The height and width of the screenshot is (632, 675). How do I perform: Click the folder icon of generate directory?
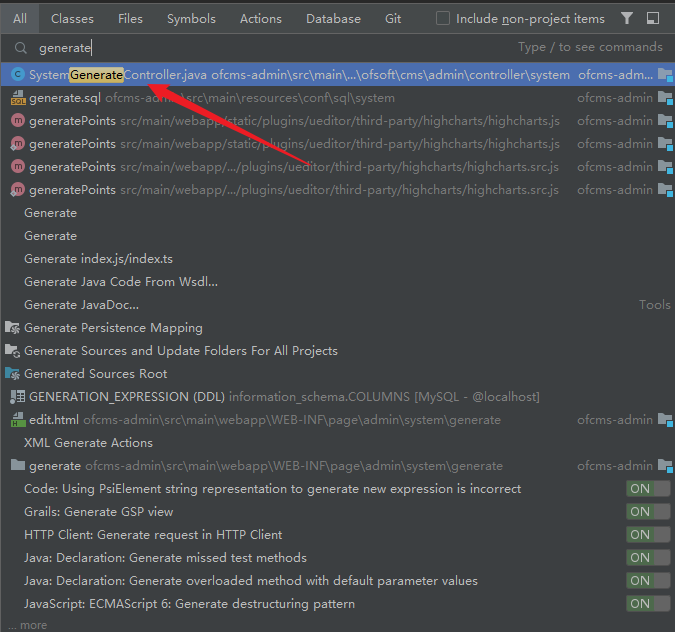(x=18, y=465)
